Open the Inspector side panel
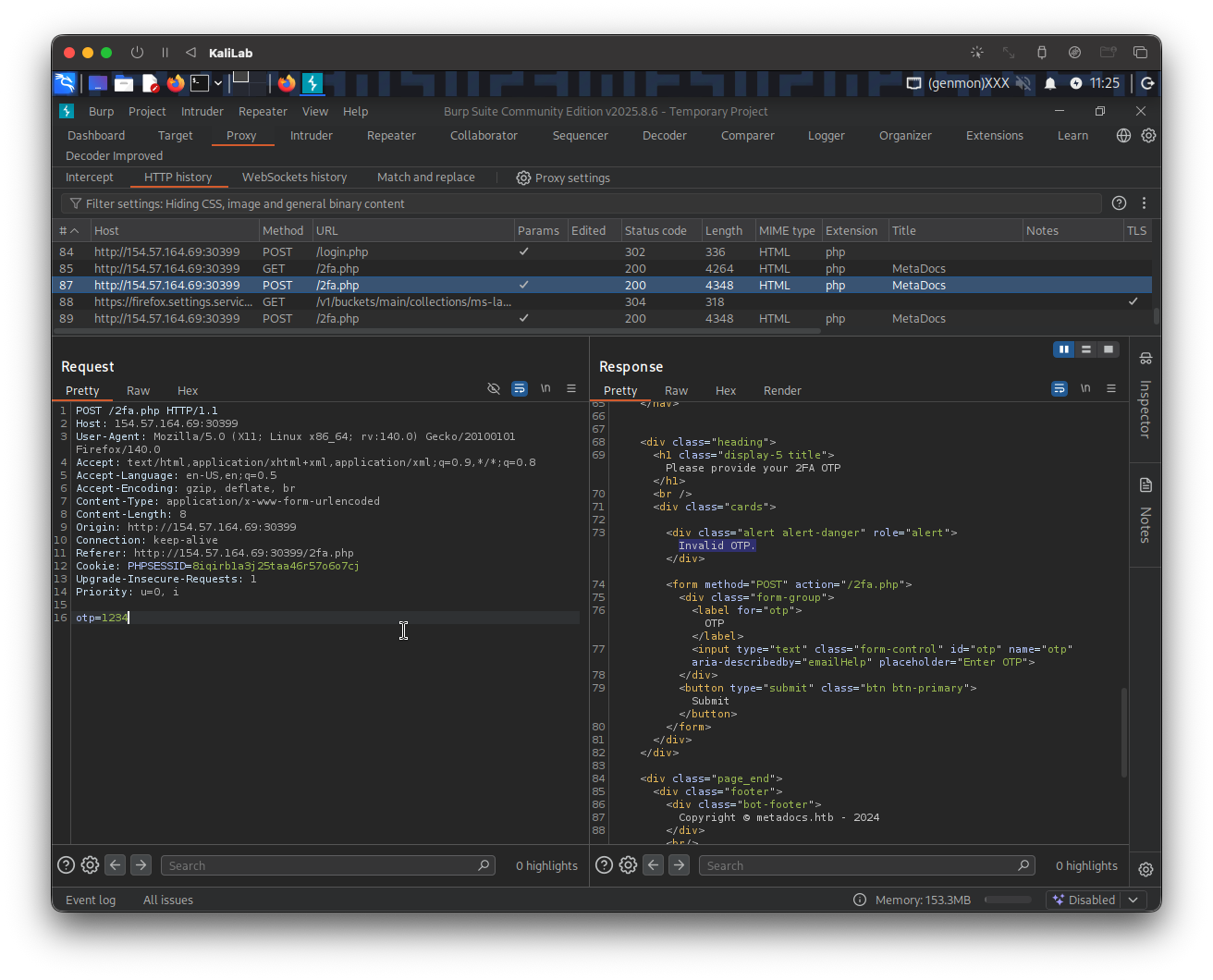This screenshot has height=980, width=1213. 1145,398
